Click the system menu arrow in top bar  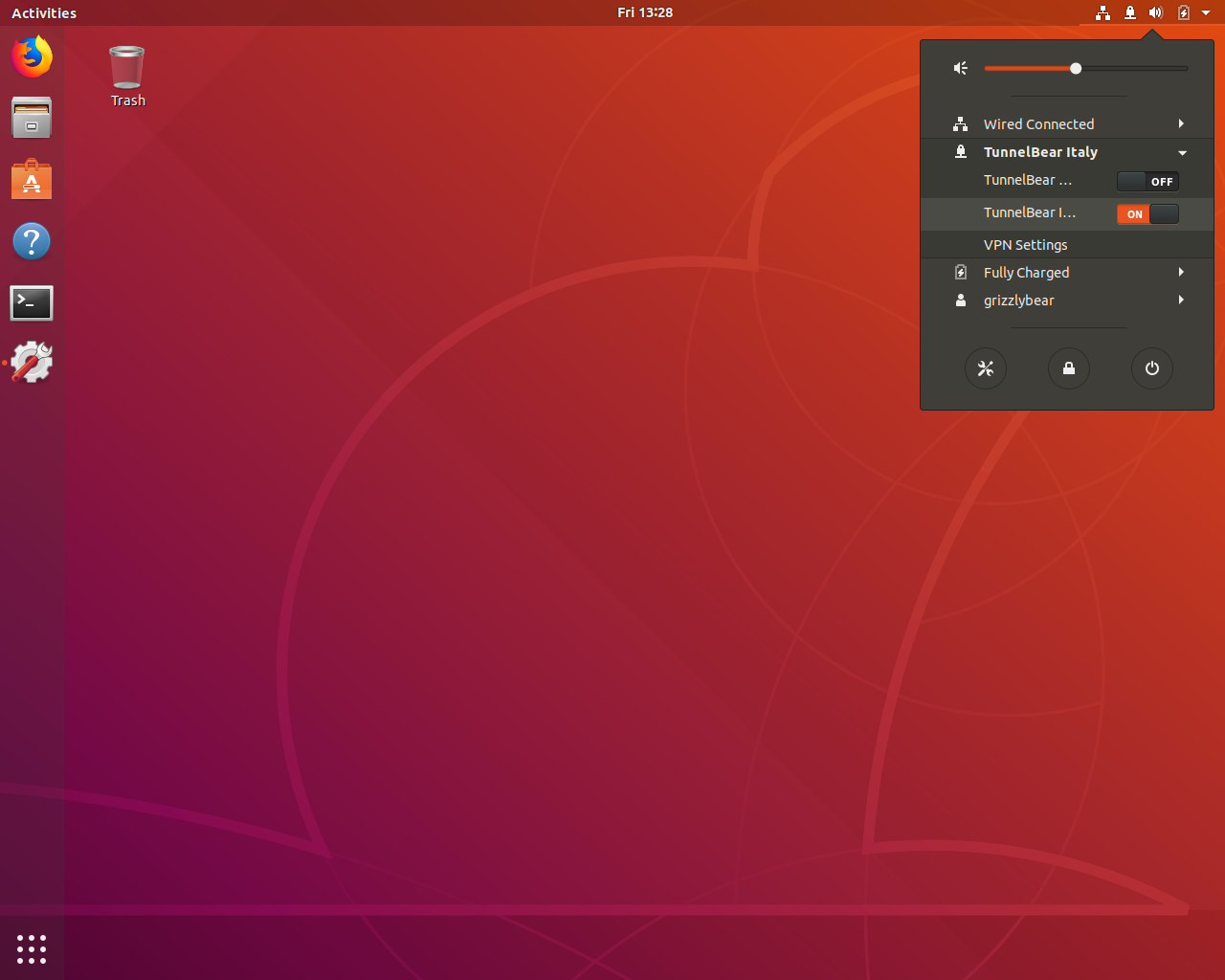[1206, 13]
